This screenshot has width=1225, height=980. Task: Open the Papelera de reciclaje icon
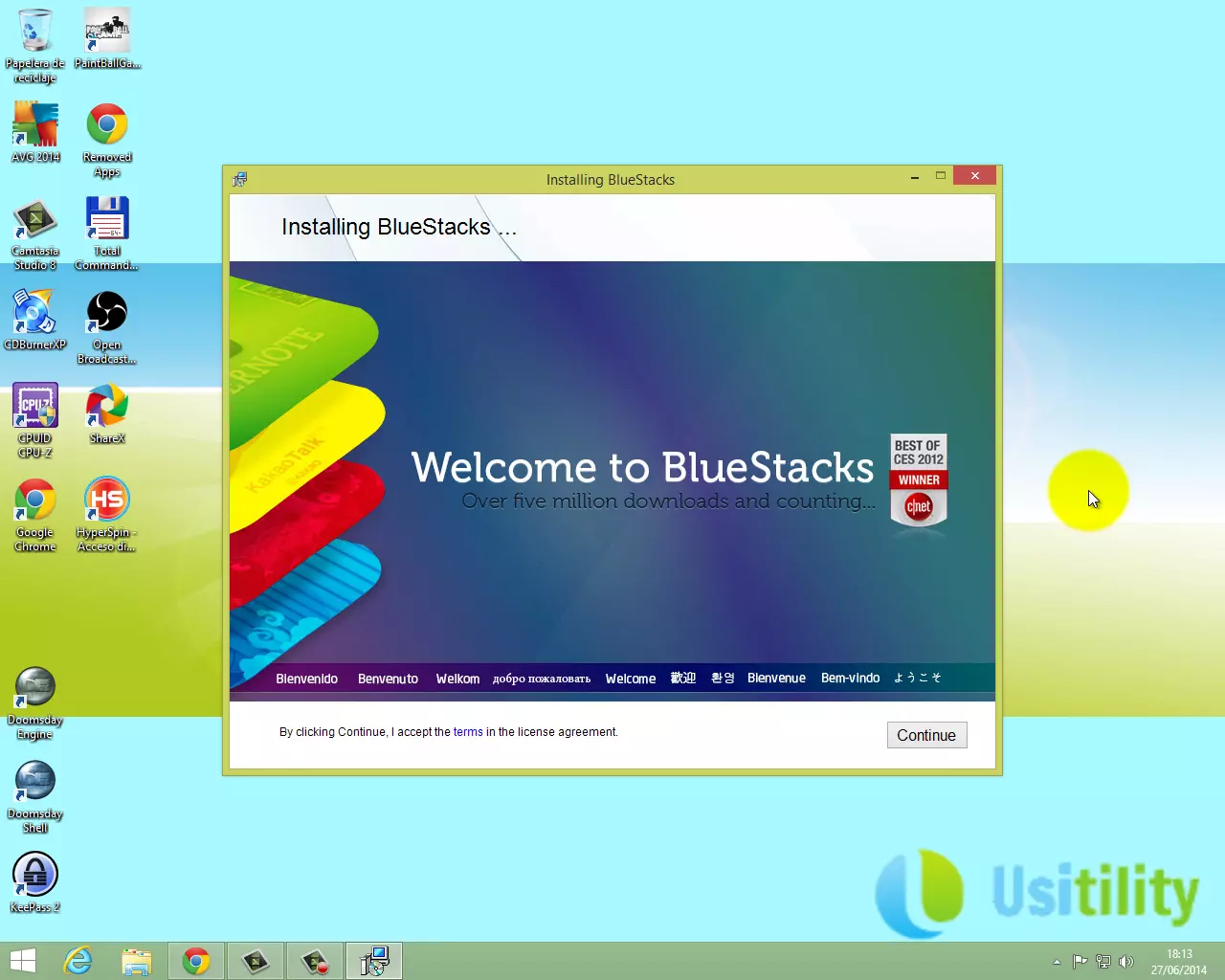click(35, 32)
